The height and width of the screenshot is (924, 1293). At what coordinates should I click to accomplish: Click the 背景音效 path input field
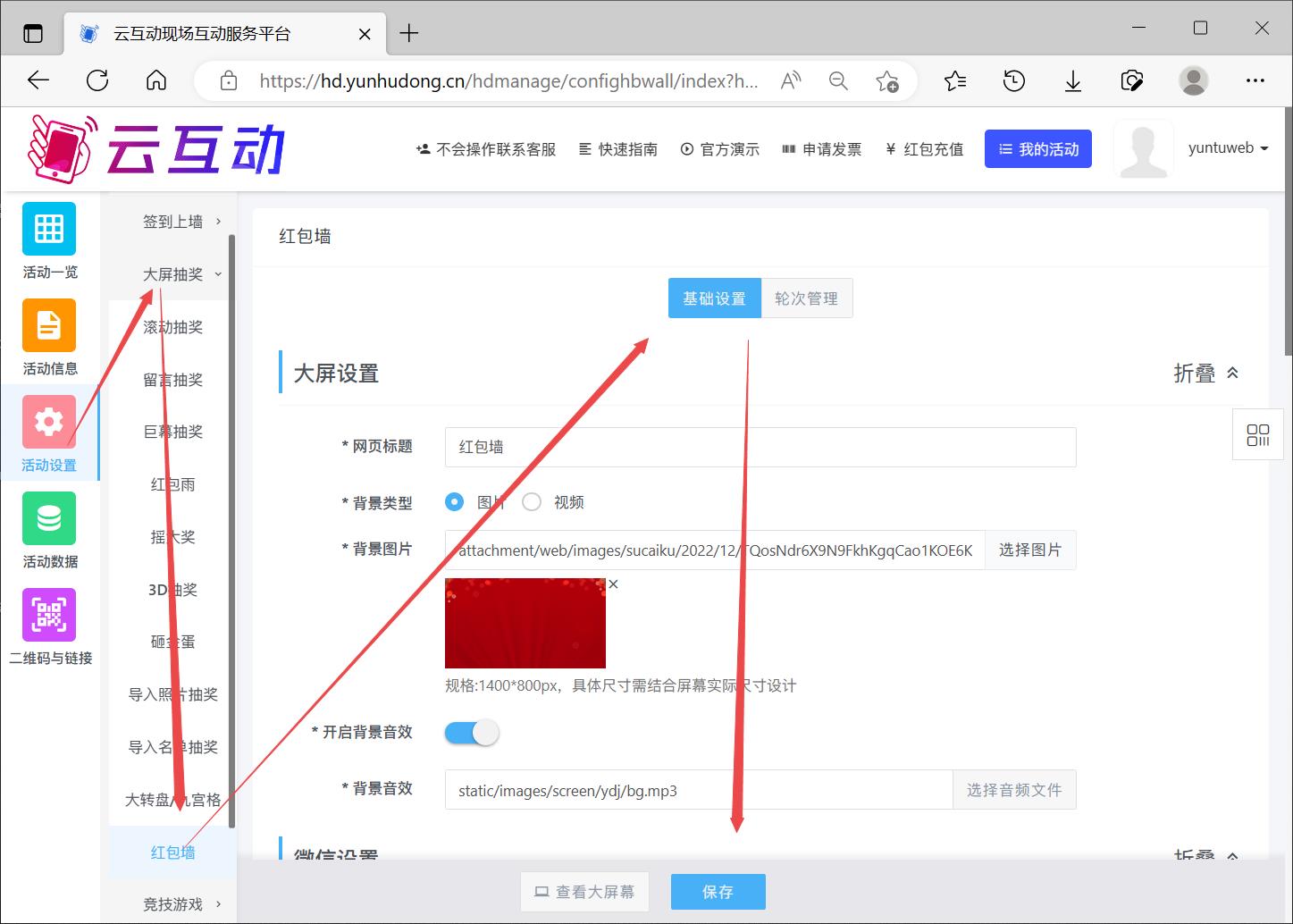[x=699, y=790]
